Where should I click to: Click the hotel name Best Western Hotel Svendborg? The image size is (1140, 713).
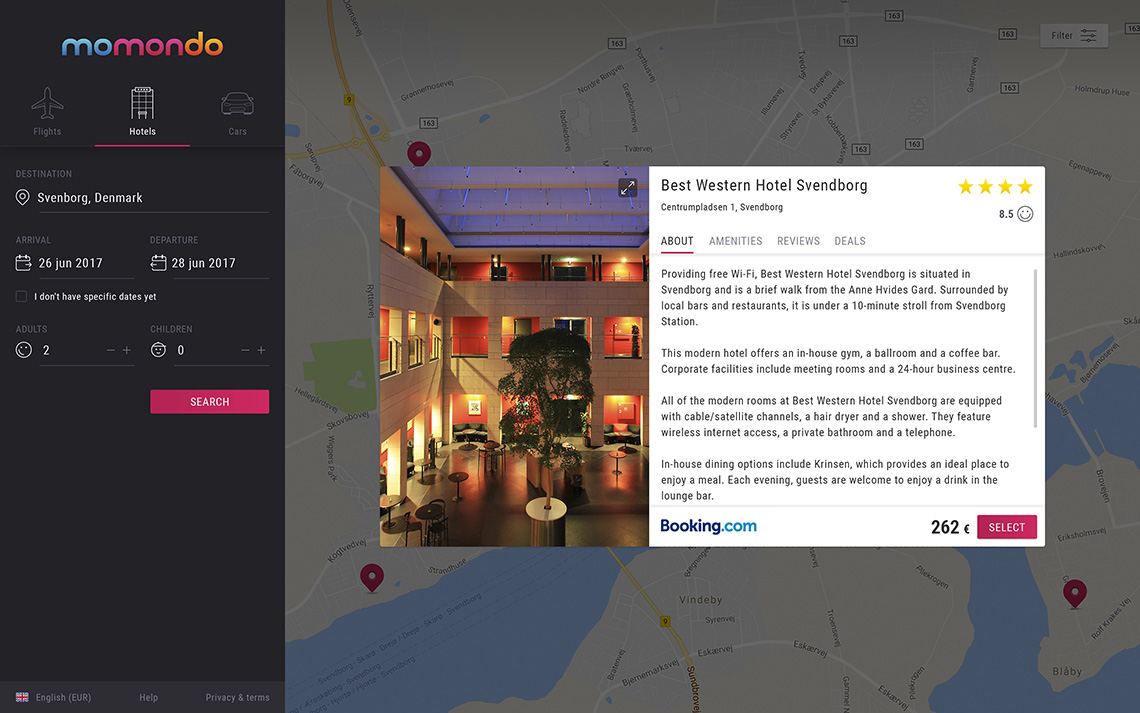tap(764, 185)
